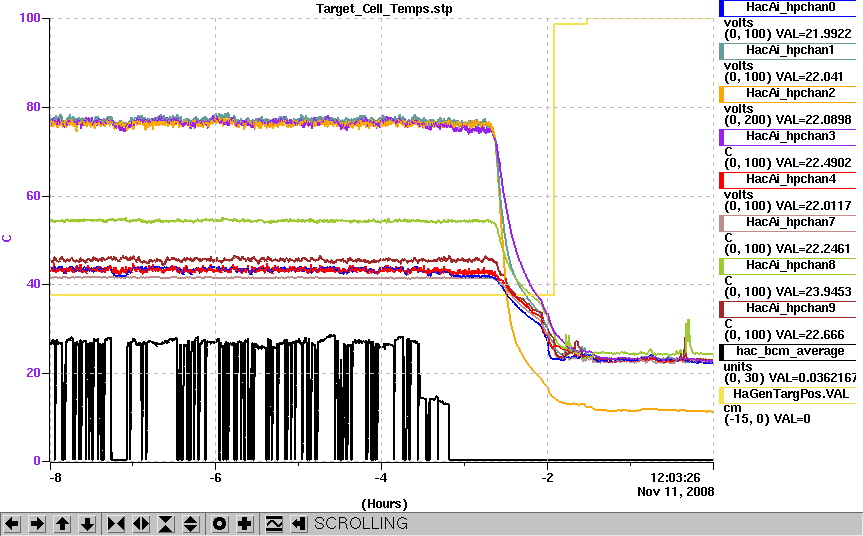This screenshot has height=536, width=863.
Task: Click the -6 tick on the time axis
Action: click(215, 477)
